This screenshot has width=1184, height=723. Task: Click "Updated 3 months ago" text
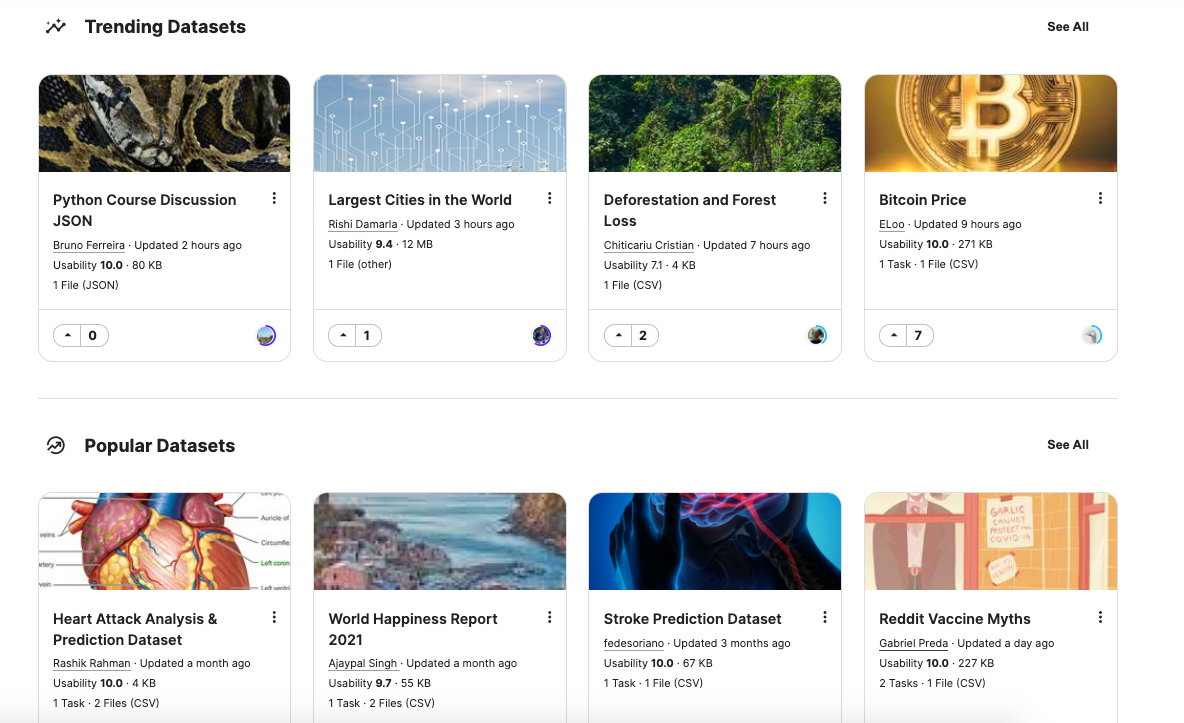732,643
